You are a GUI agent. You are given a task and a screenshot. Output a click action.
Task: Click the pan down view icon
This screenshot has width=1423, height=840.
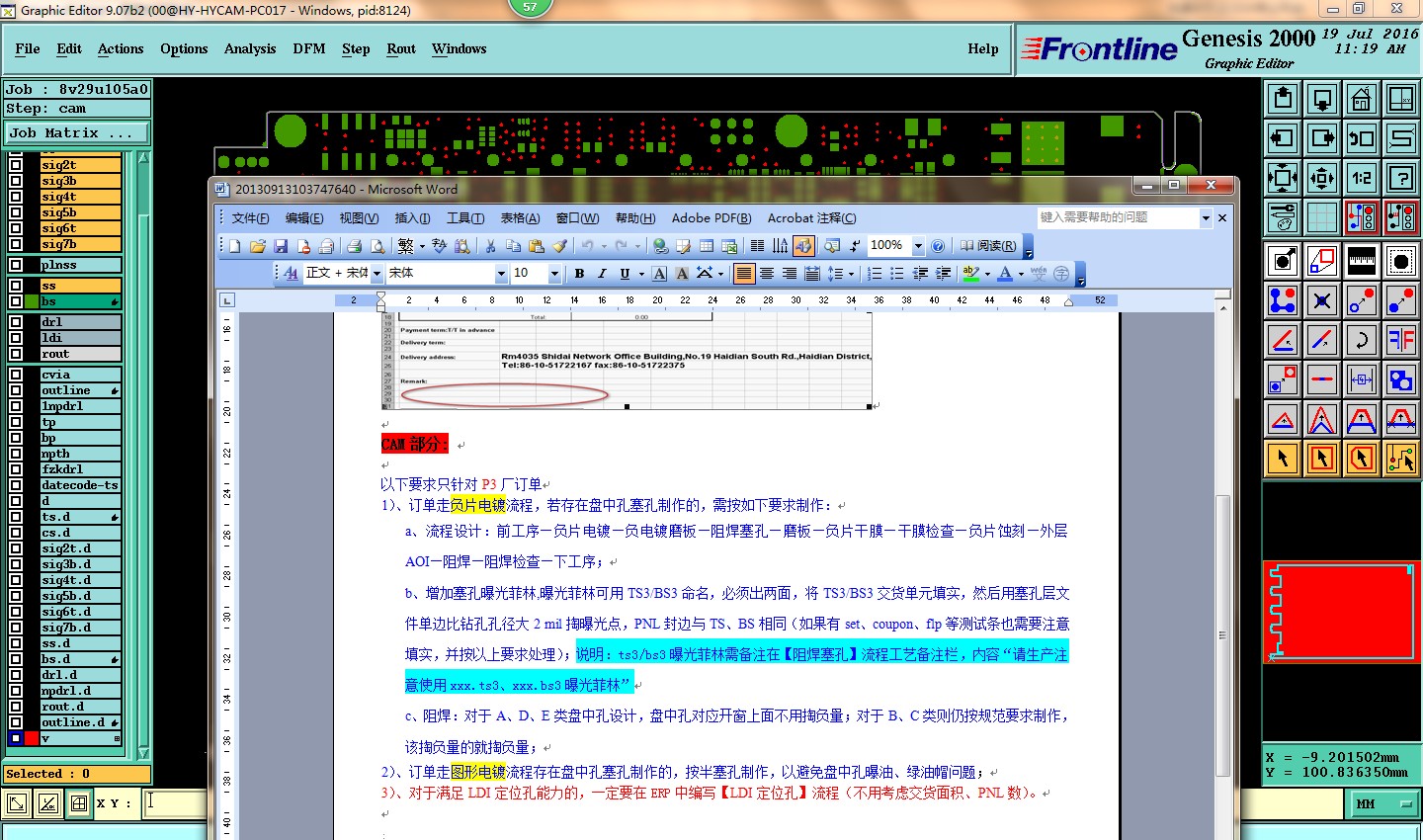pos(1322,100)
